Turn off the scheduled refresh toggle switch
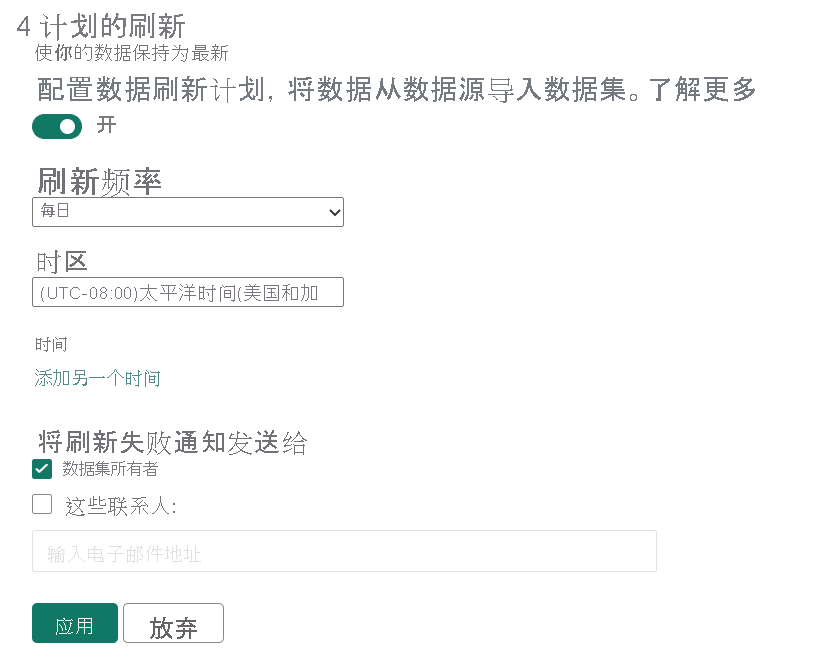This screenshot has width=817, height=664. point(57,127)
